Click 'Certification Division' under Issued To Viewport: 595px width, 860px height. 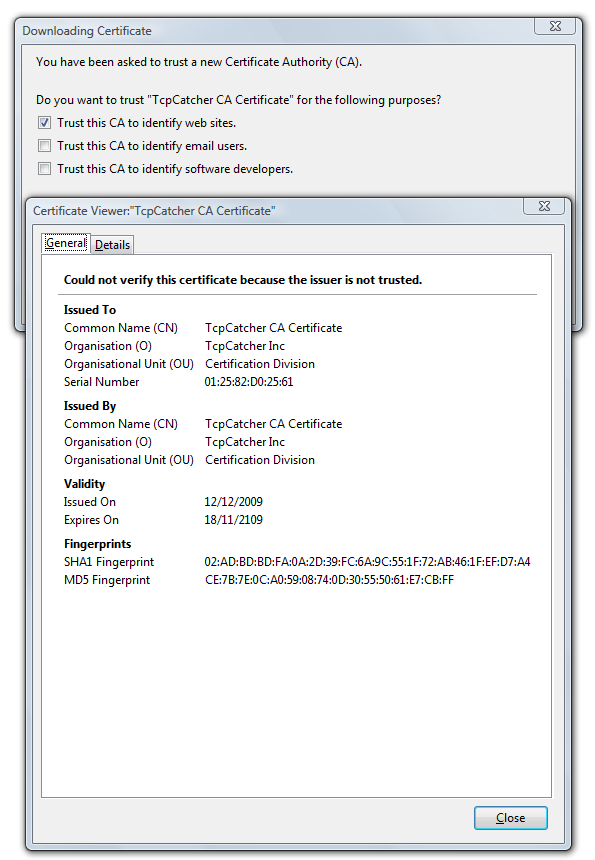tap(260, 364)
